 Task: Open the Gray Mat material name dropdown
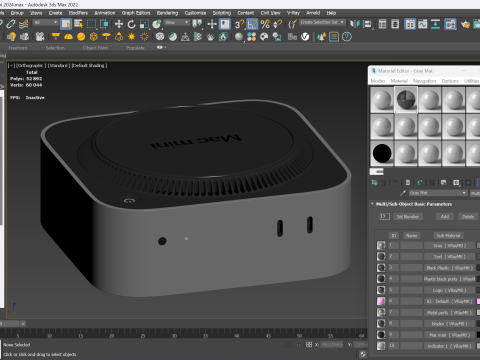438,193
